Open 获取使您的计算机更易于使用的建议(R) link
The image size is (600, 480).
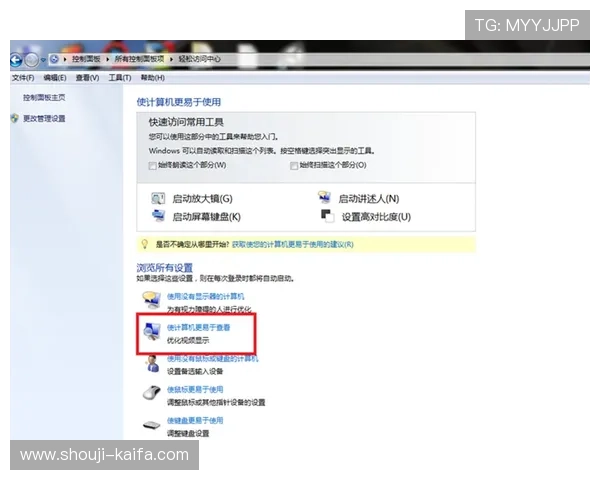293,245
